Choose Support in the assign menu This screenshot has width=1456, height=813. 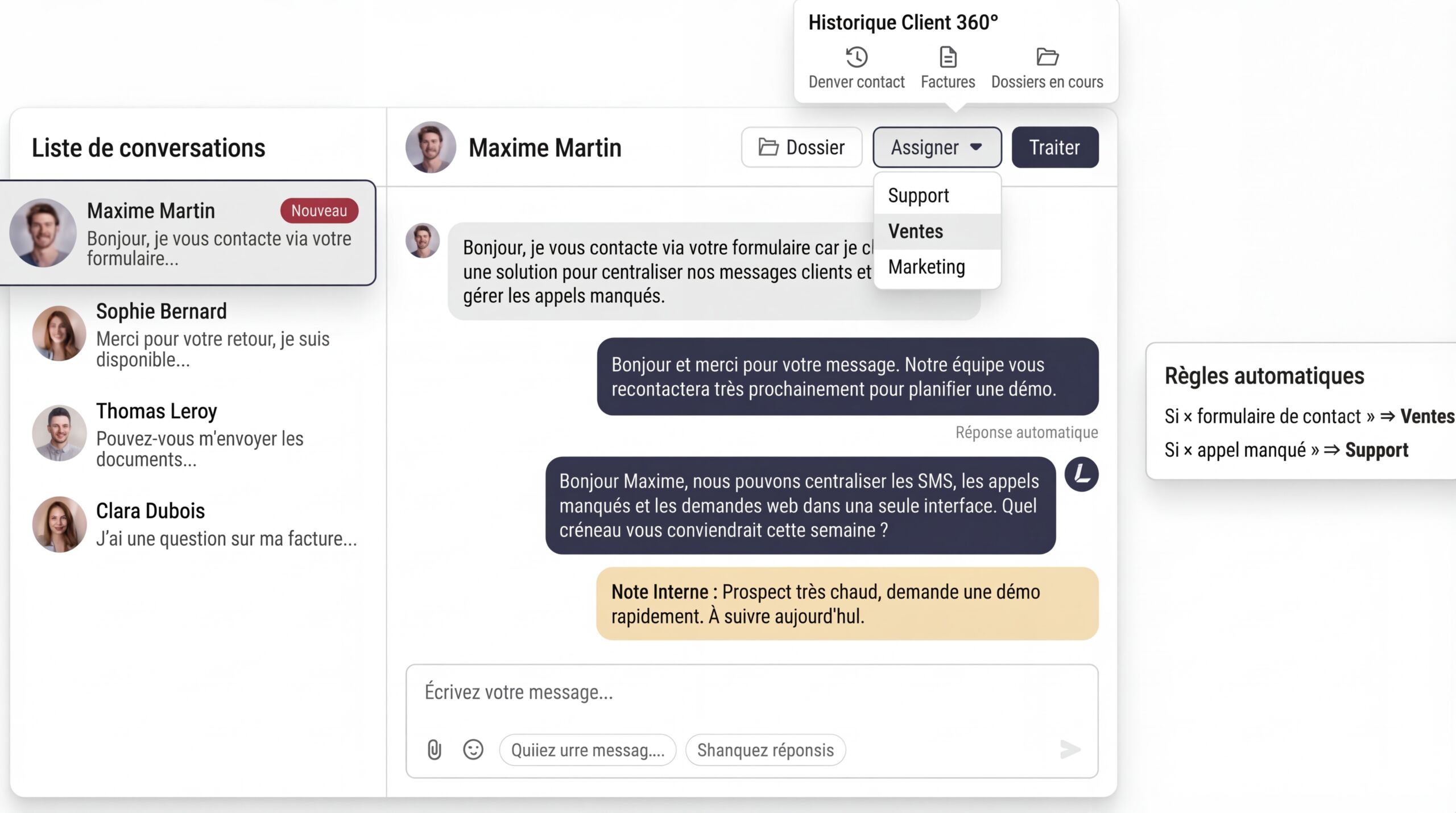click(919, 196)
